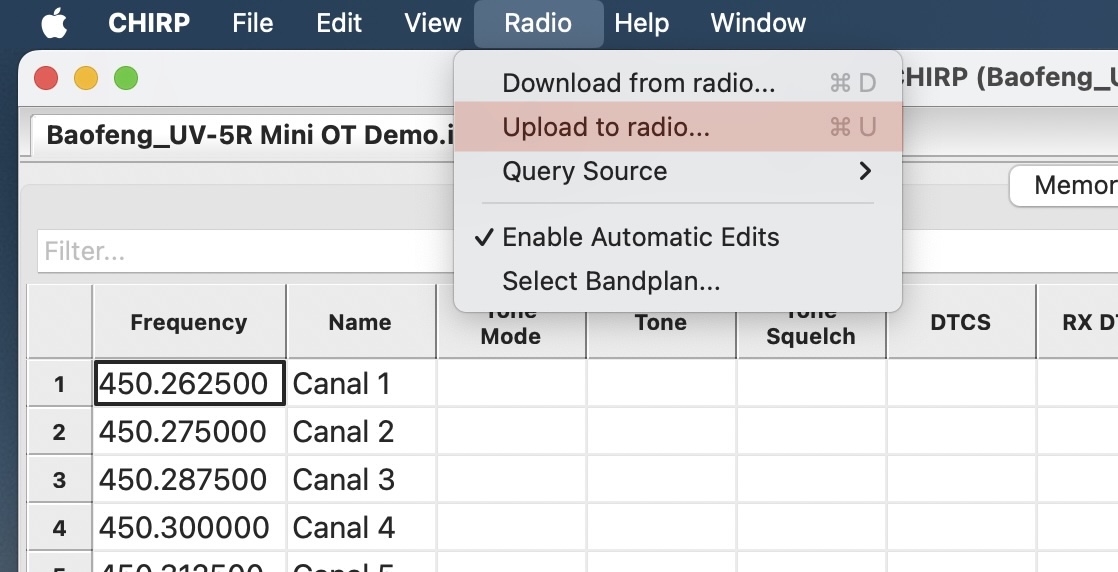Click the Name column header
Viewport: 1118px width, 572px height.
[361, 322]
